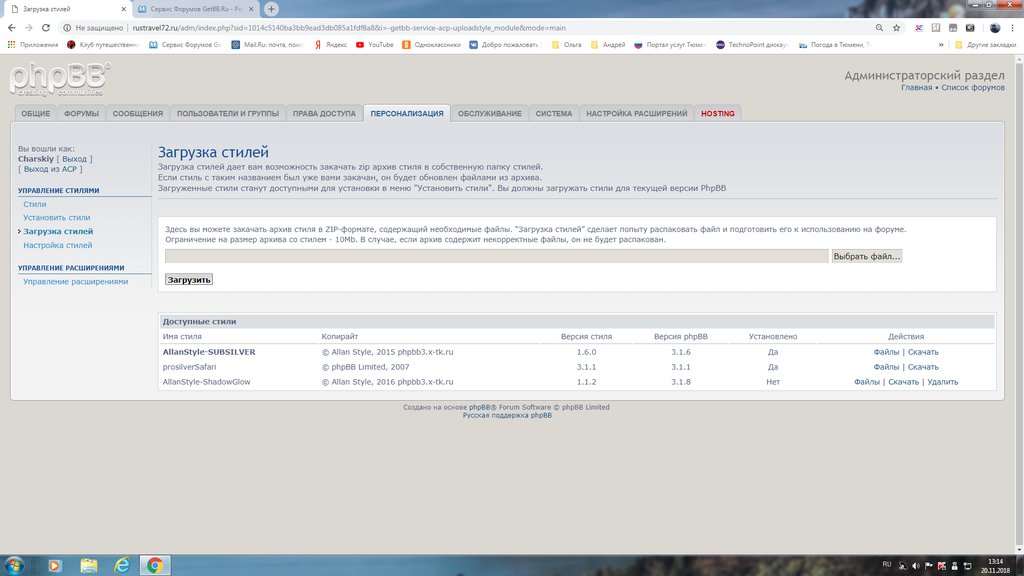Click the browser back arrow
This screenshot has height=576, width=1024.
tap(10, 28)
